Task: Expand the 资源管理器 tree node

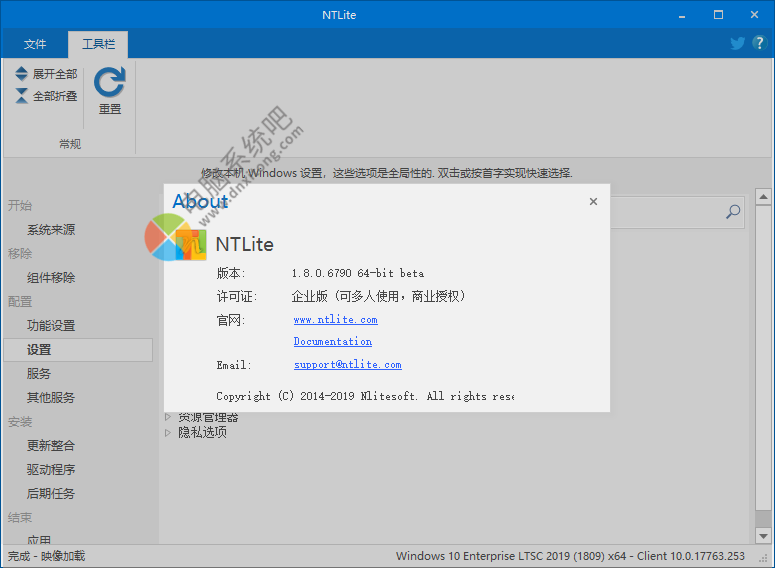Action: pyautogui.click(x=168, y=417)
